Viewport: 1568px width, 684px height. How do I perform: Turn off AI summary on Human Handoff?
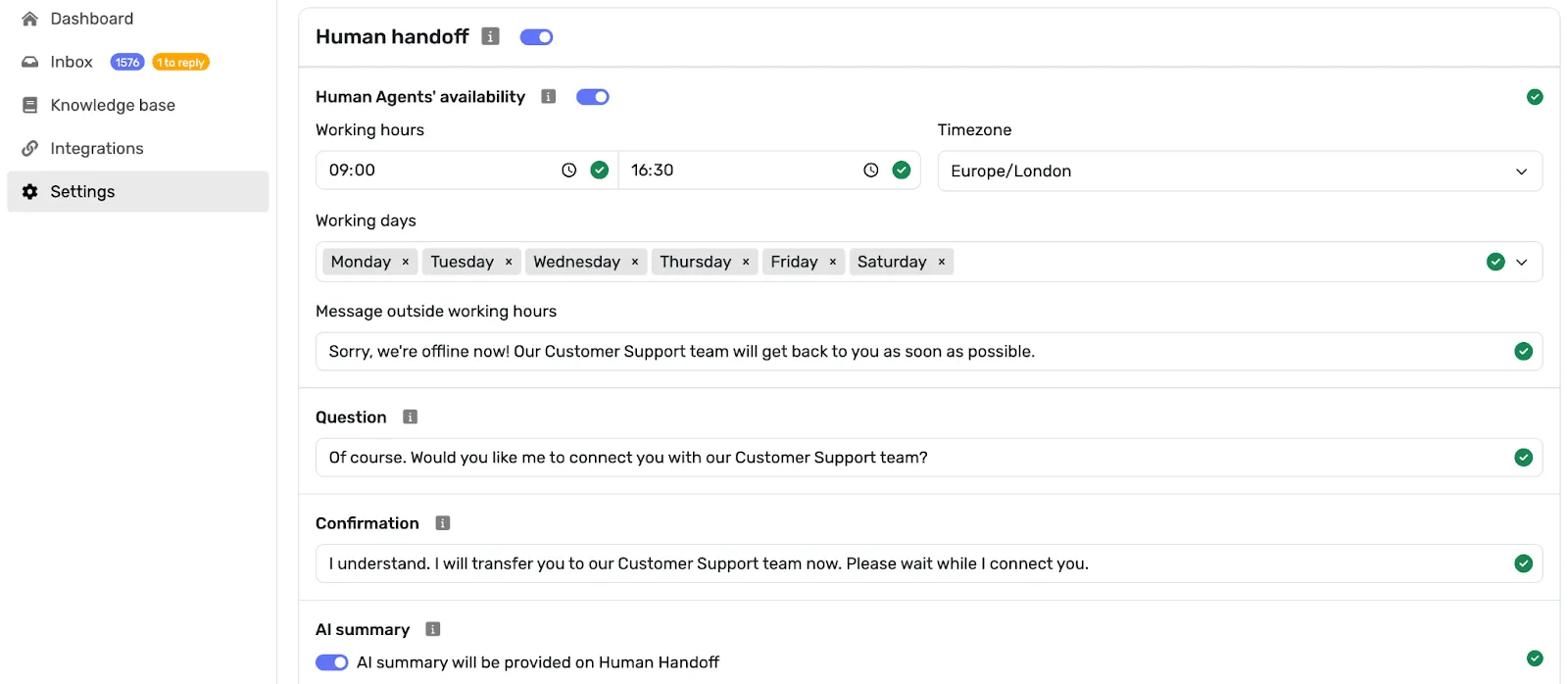[x=332, y=662]
